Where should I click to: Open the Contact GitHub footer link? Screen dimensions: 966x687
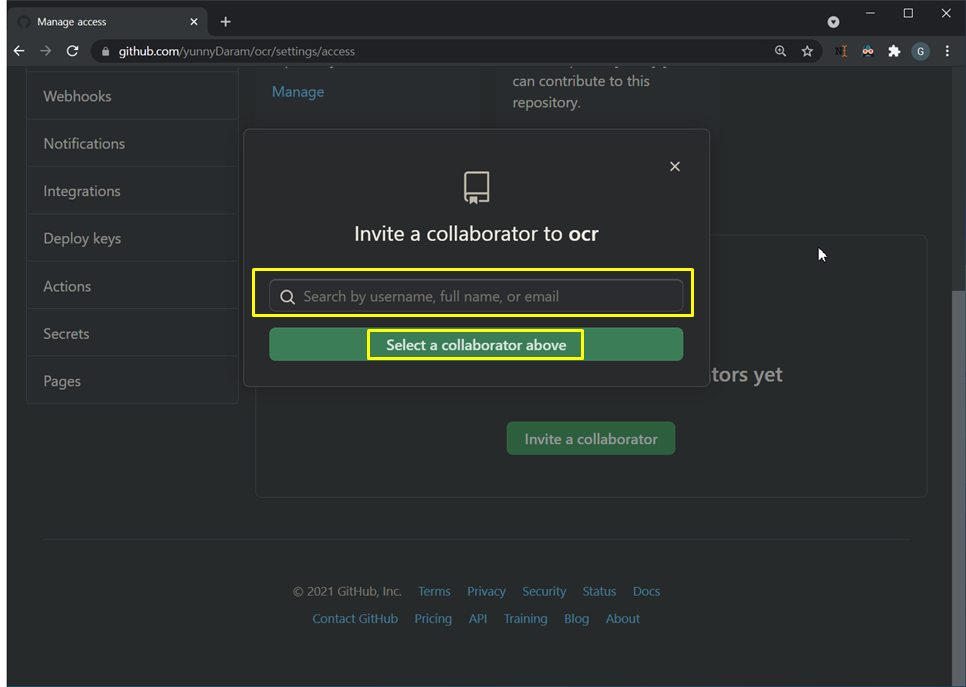pos(355,619)
